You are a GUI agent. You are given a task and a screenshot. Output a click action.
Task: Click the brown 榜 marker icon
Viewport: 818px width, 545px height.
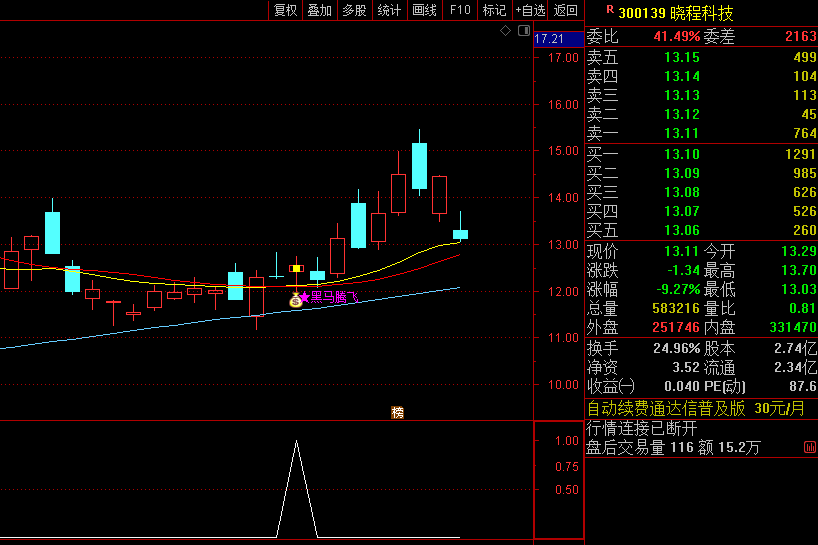[397, 412]
